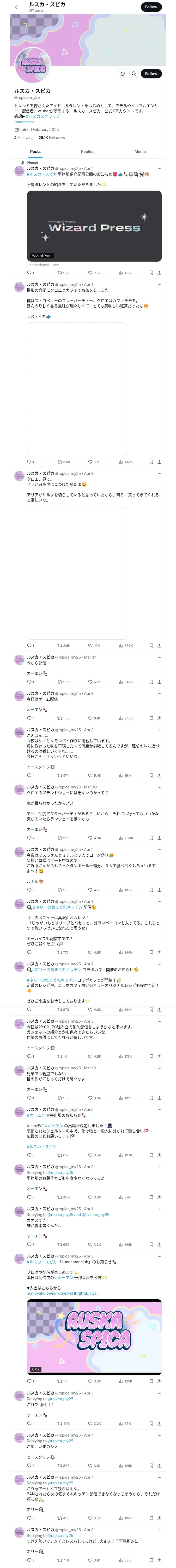Switch to the Replies tab

tap(87, 152)
